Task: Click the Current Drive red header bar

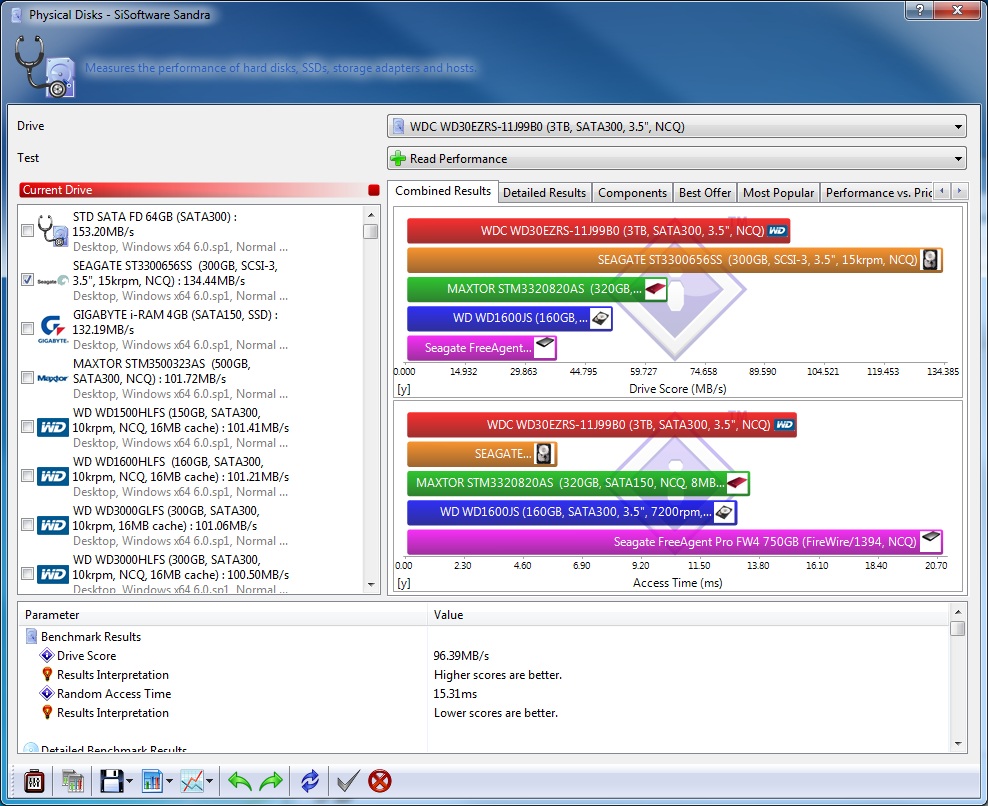Action: [x=199, y=190]
